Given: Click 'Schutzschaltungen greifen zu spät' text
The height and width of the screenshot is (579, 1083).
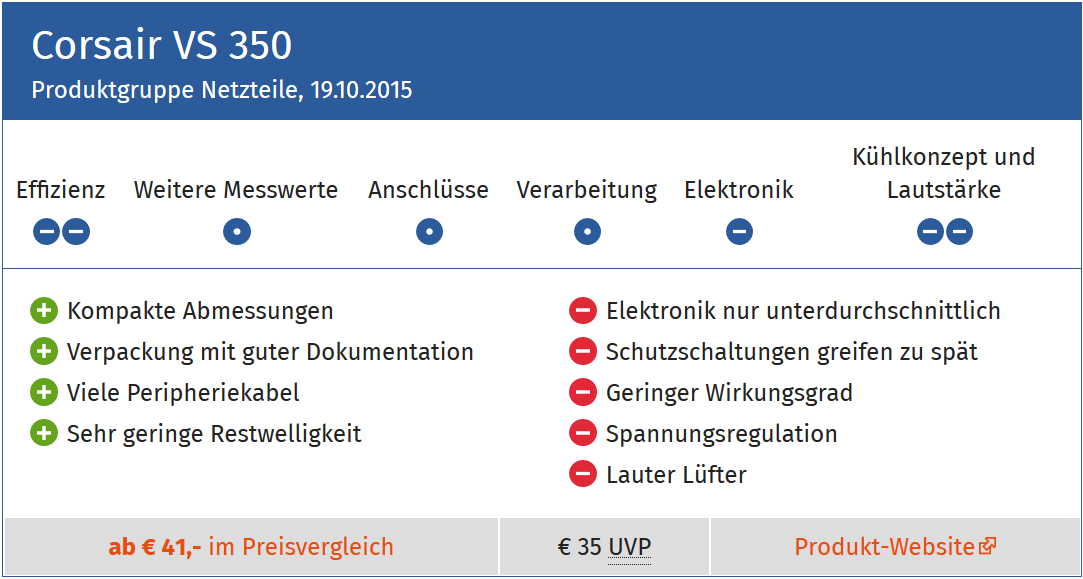Looking at the screenshot, I should click(792, 352).
